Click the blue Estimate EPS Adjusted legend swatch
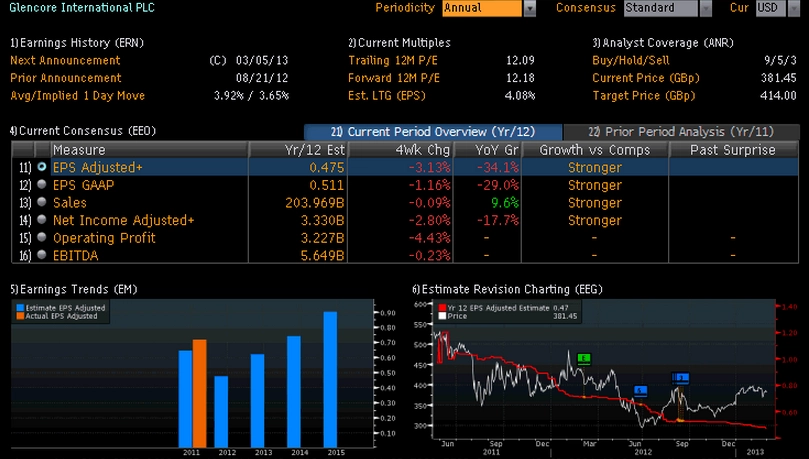 (x=20, y=308)
